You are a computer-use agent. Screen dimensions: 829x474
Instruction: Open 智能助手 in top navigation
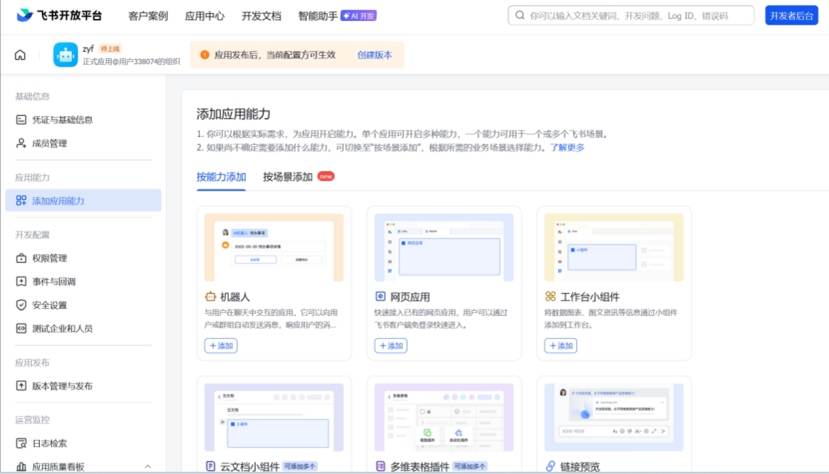click(318, 16)
